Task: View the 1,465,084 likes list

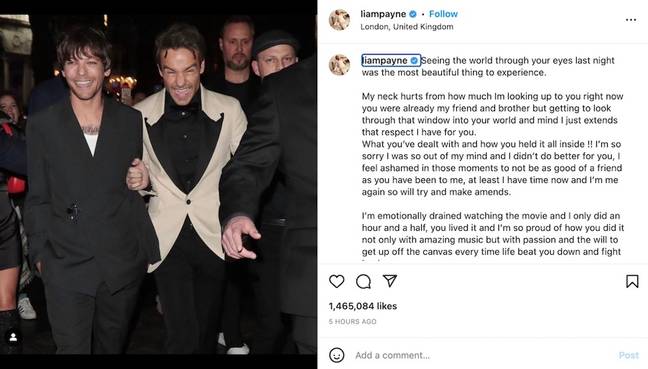Action: [x=363, y=306]
